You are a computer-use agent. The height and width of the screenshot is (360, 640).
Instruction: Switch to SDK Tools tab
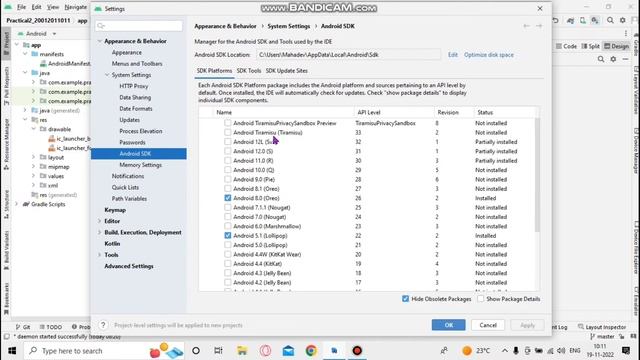coord(249,71)
